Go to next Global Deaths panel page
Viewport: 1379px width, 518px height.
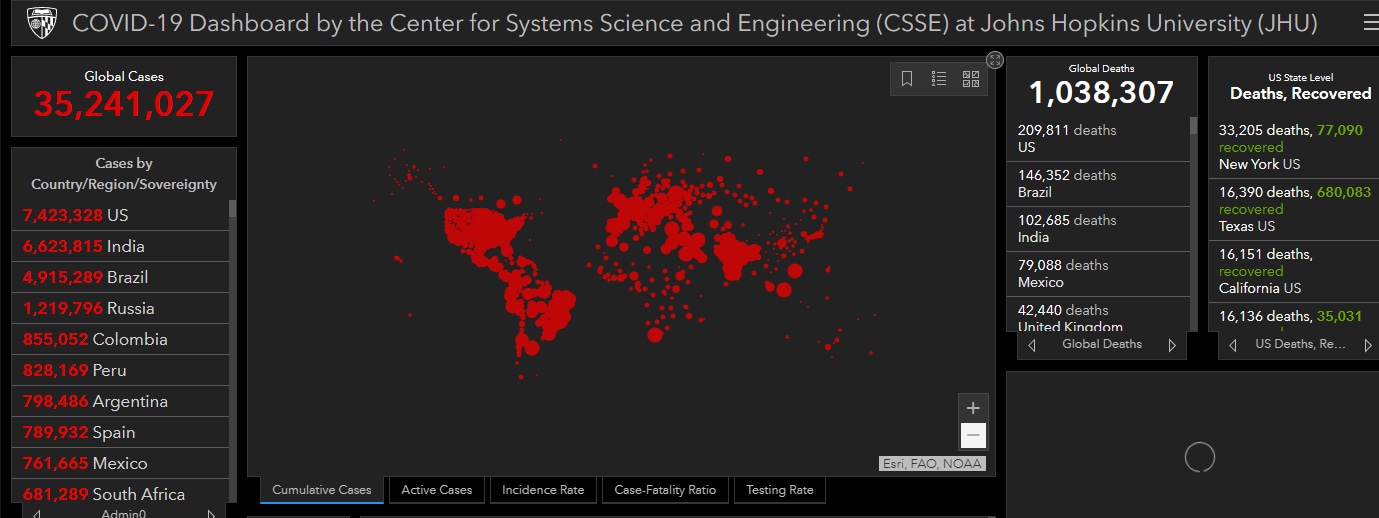click(1172, 345)
